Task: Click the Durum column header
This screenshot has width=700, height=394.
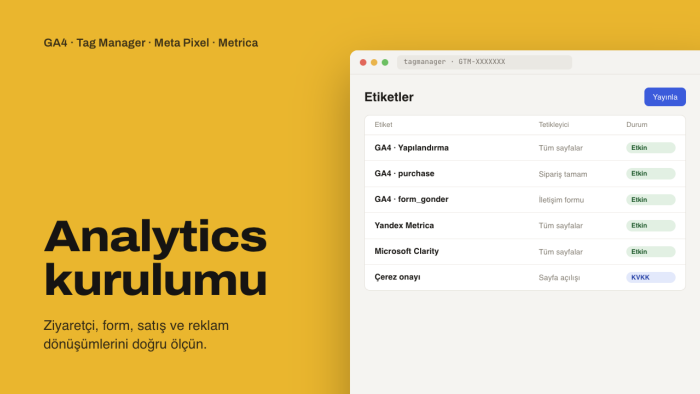Action: coord(637,124)
